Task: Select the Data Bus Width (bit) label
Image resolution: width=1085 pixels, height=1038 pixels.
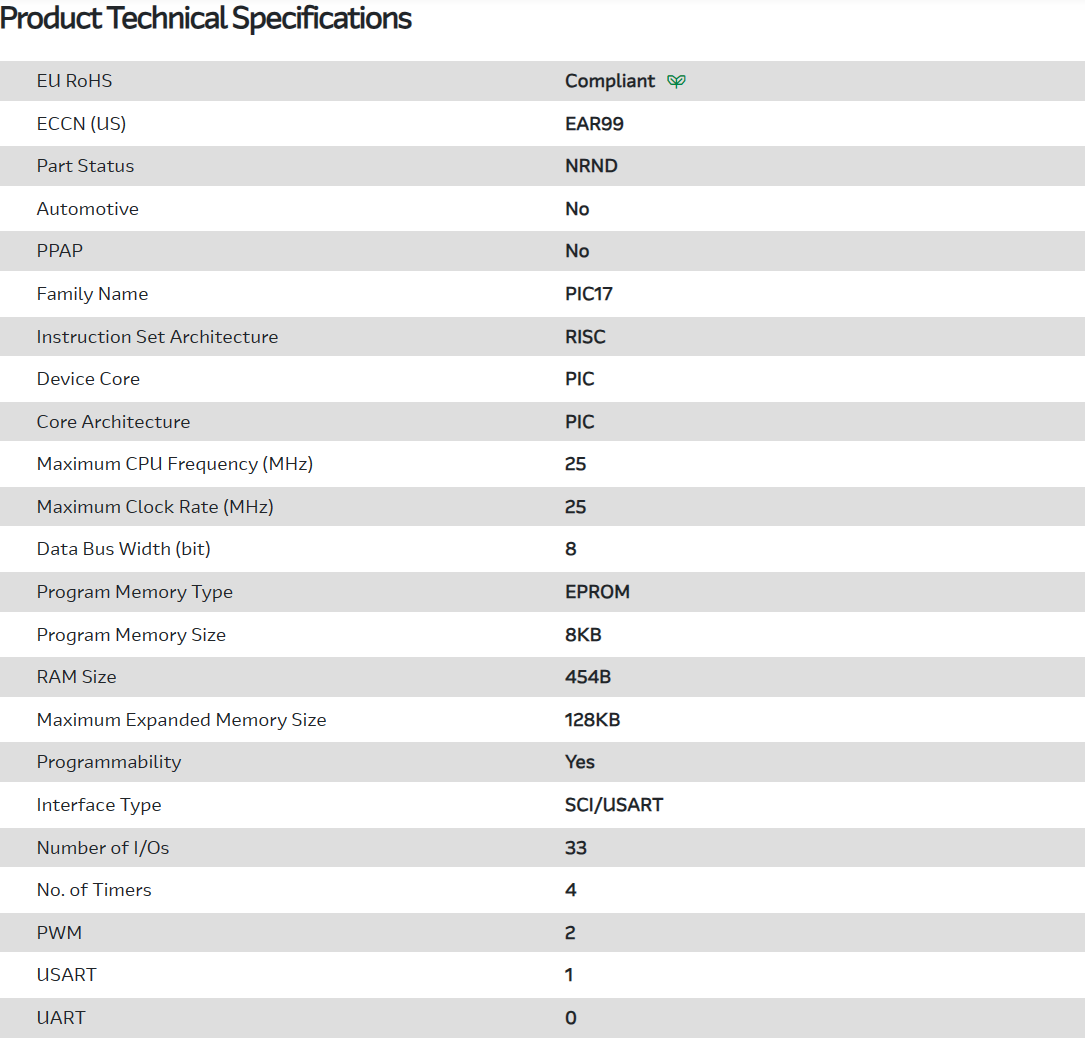Action: pyautogui.click(x=123, y=549)
